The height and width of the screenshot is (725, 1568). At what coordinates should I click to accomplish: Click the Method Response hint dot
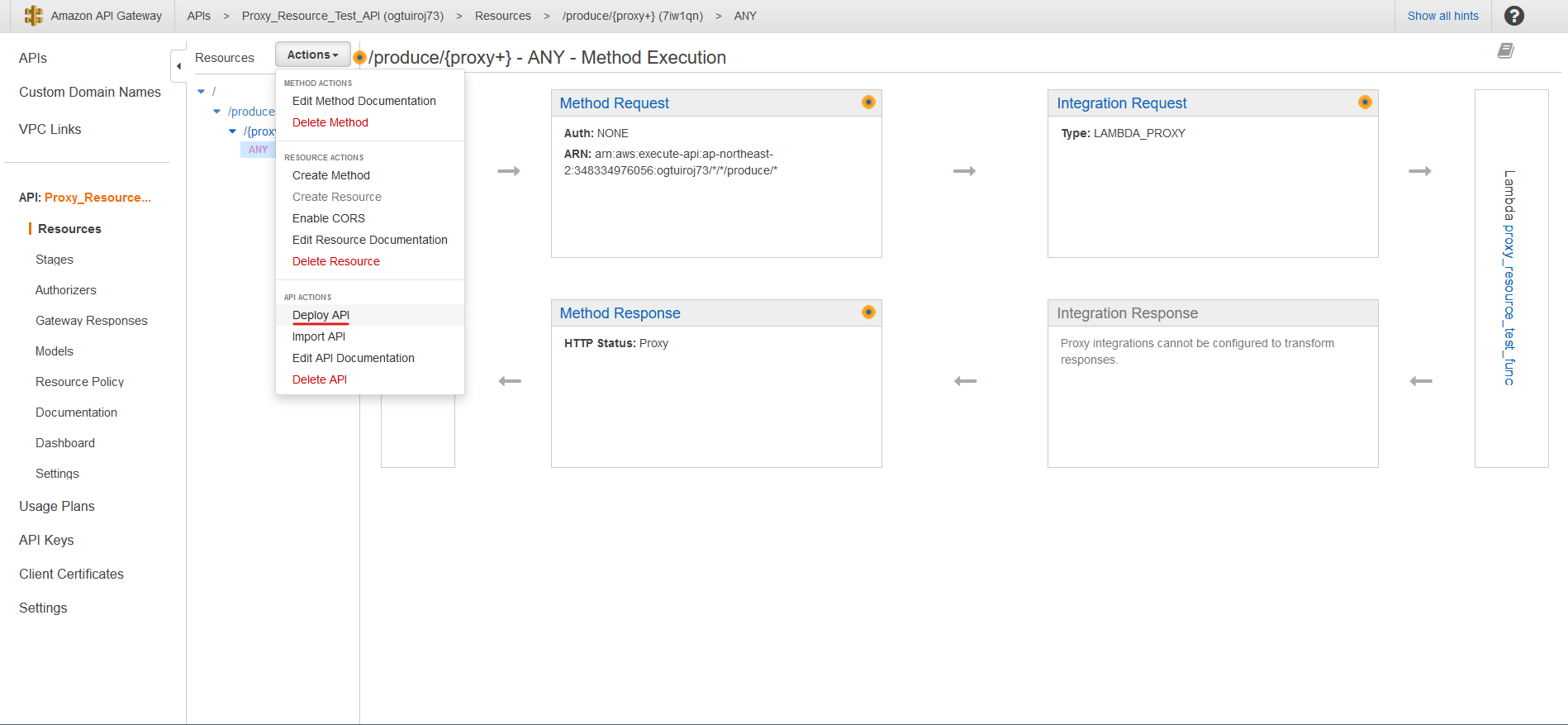[x=868, y=312]
